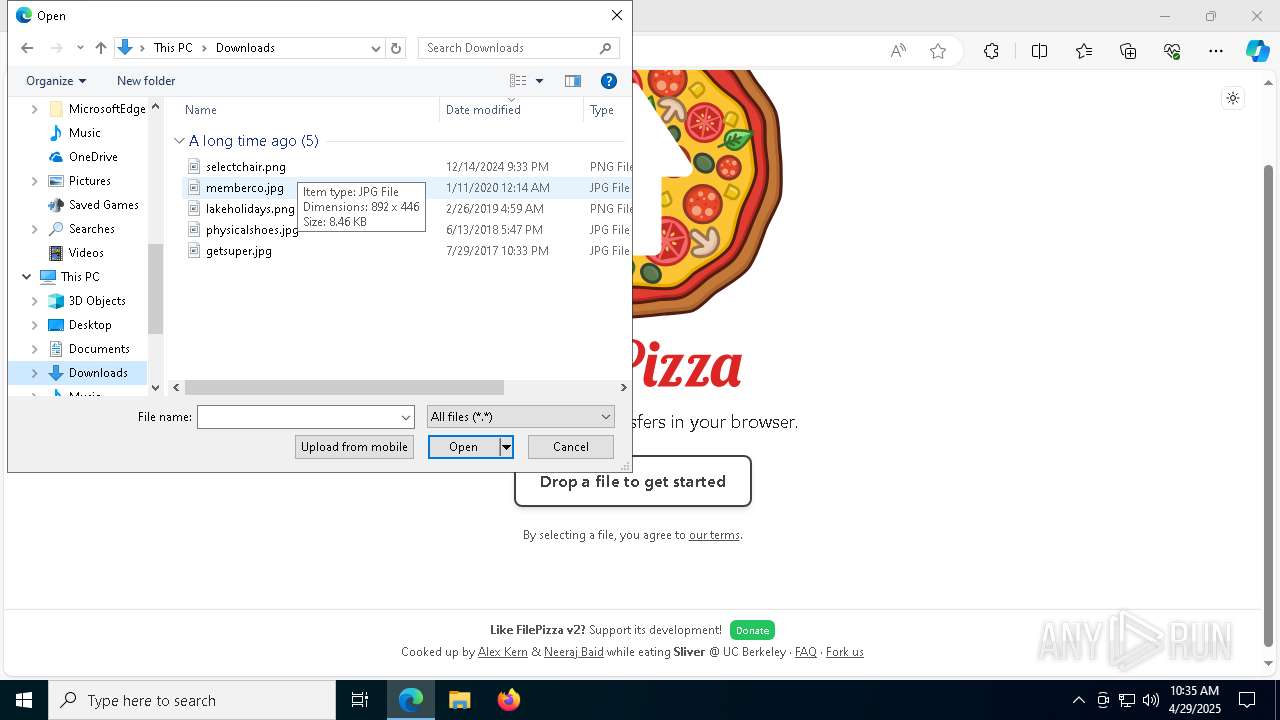Image resolution: width=1280 pixels, height=720 pixels.
Task: Click Edge Read aloud icon
Action: click(898, 51)
